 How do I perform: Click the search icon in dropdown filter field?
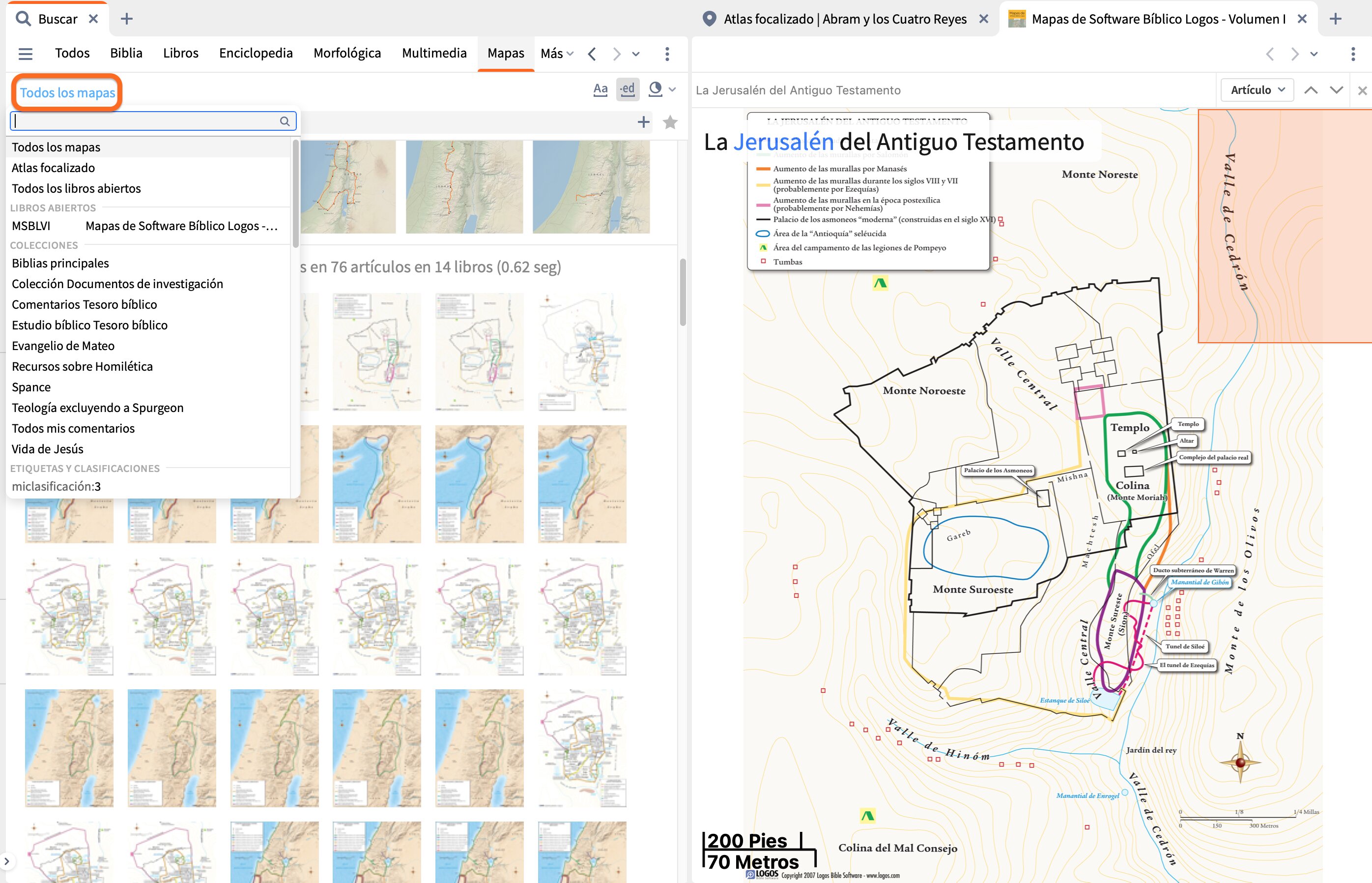pos(284,121)
